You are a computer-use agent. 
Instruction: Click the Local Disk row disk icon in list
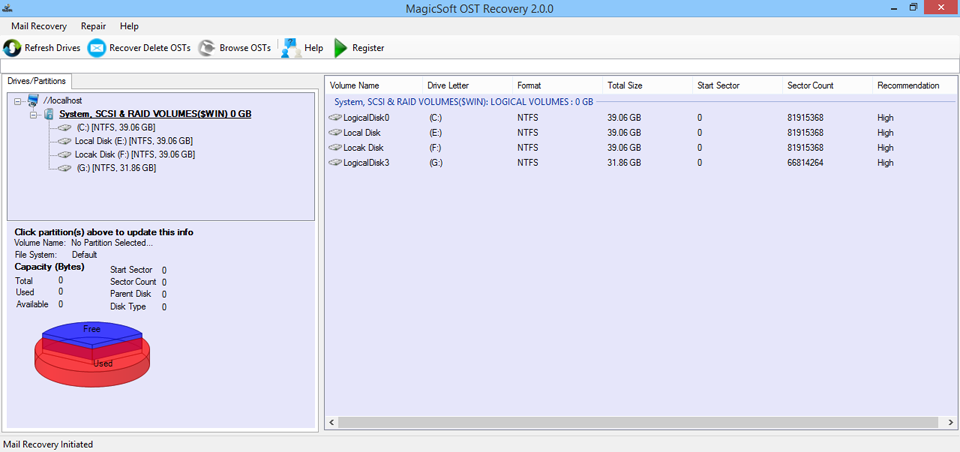336,133
